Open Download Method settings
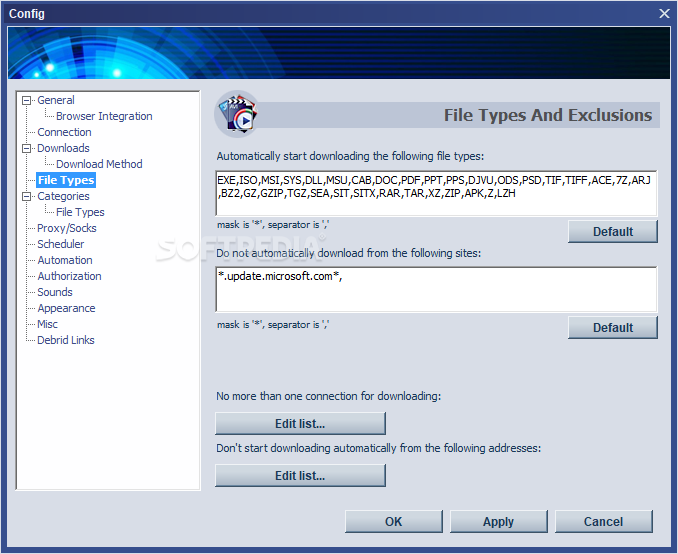Viewport: 678px width, 554px height. pyautogui.click(x=99, y=164)
